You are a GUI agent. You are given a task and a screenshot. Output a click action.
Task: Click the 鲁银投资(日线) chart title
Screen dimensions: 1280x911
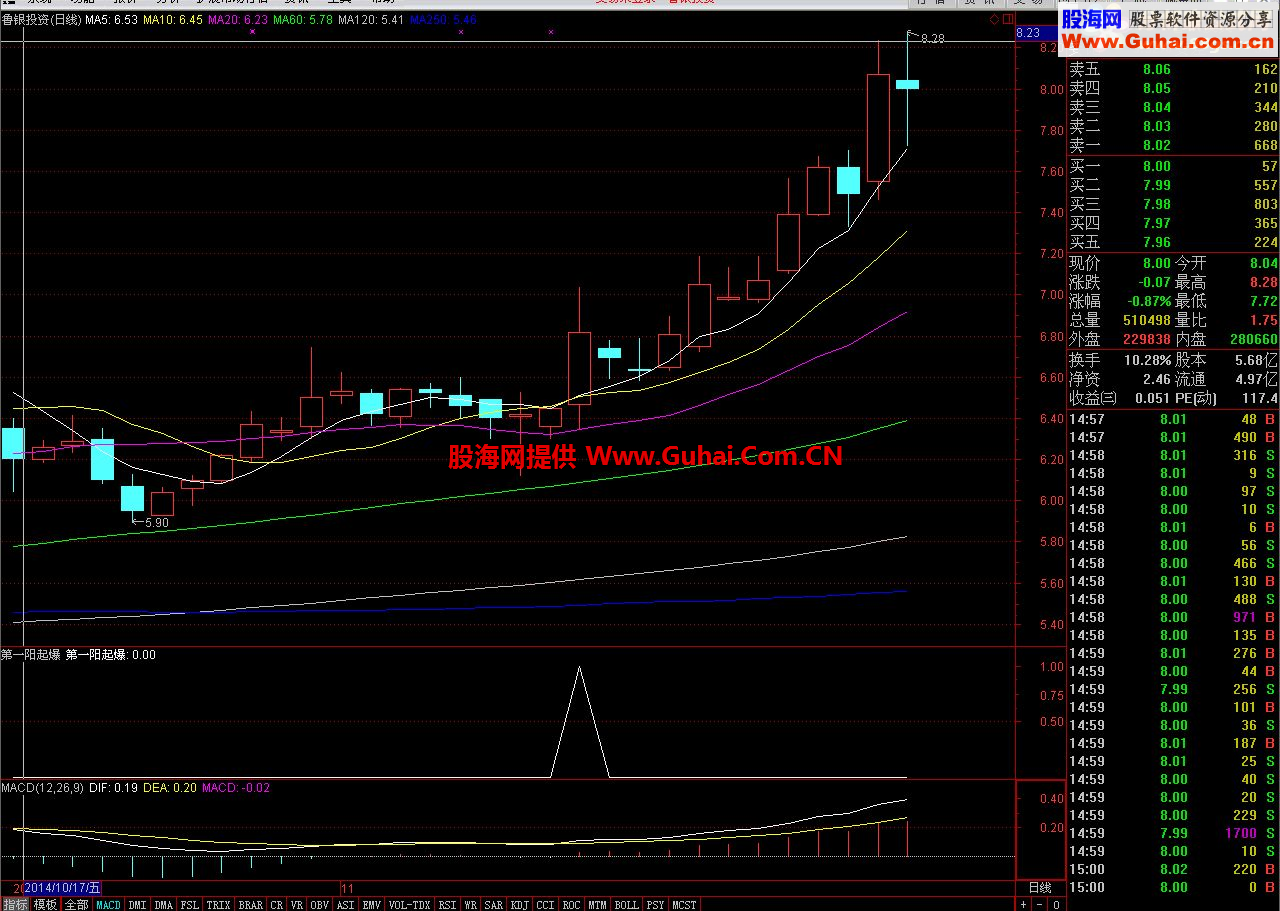pyautogui.click(x=41, y=19)
